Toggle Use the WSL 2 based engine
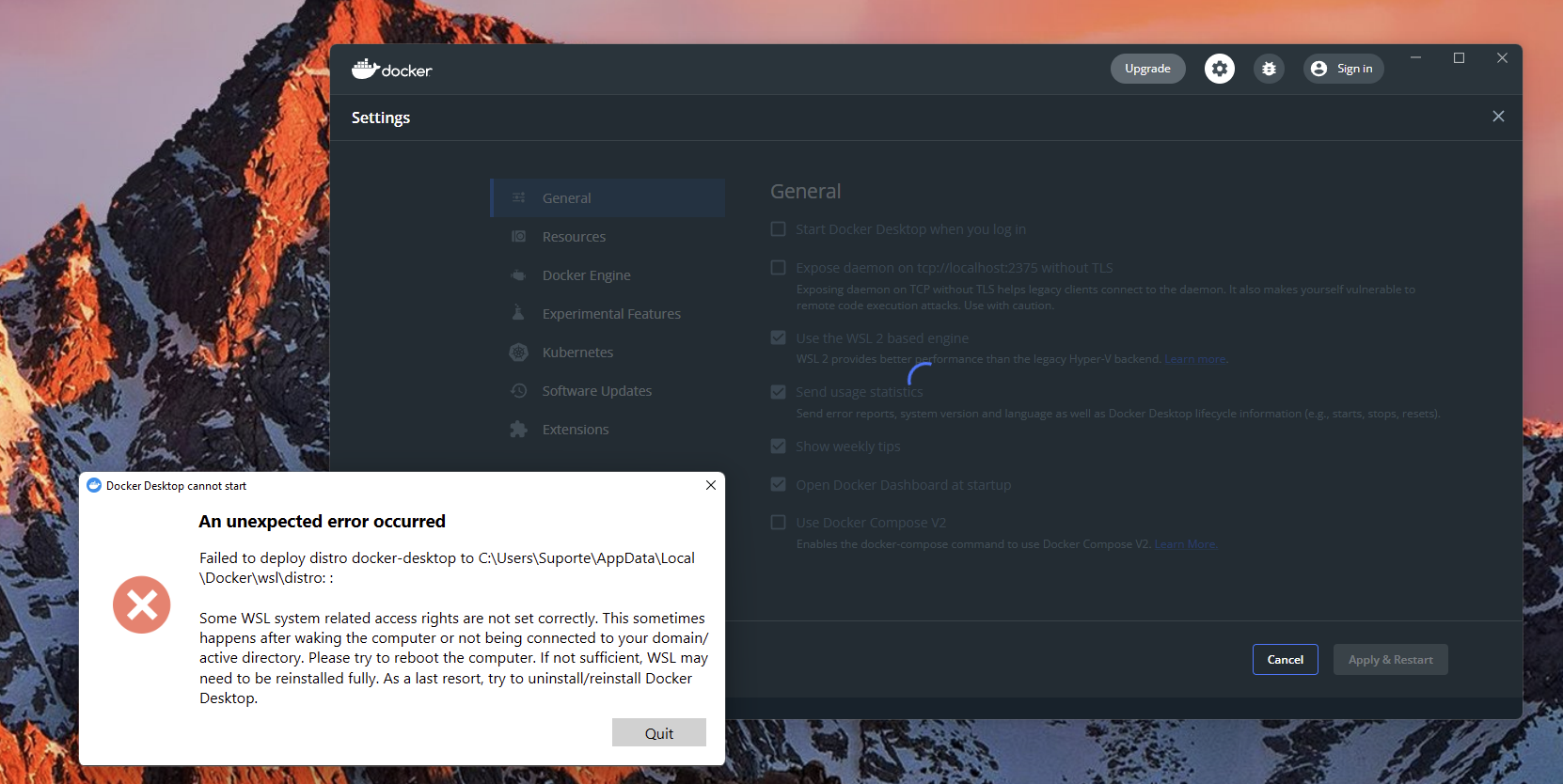The image size is (1563, 784). (x=778, y=337)
